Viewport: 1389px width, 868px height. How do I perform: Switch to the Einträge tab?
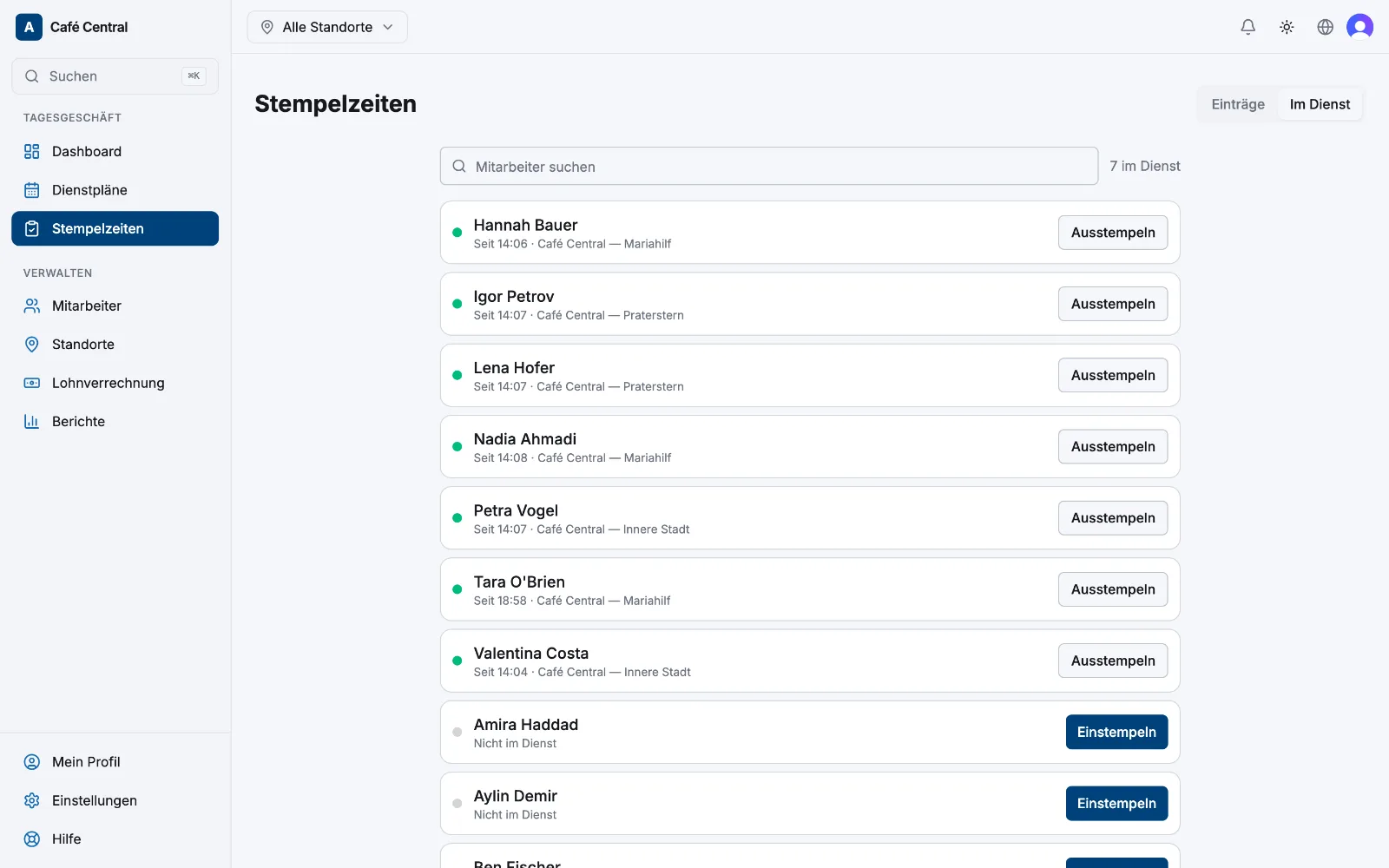(x=1238, y=104)
